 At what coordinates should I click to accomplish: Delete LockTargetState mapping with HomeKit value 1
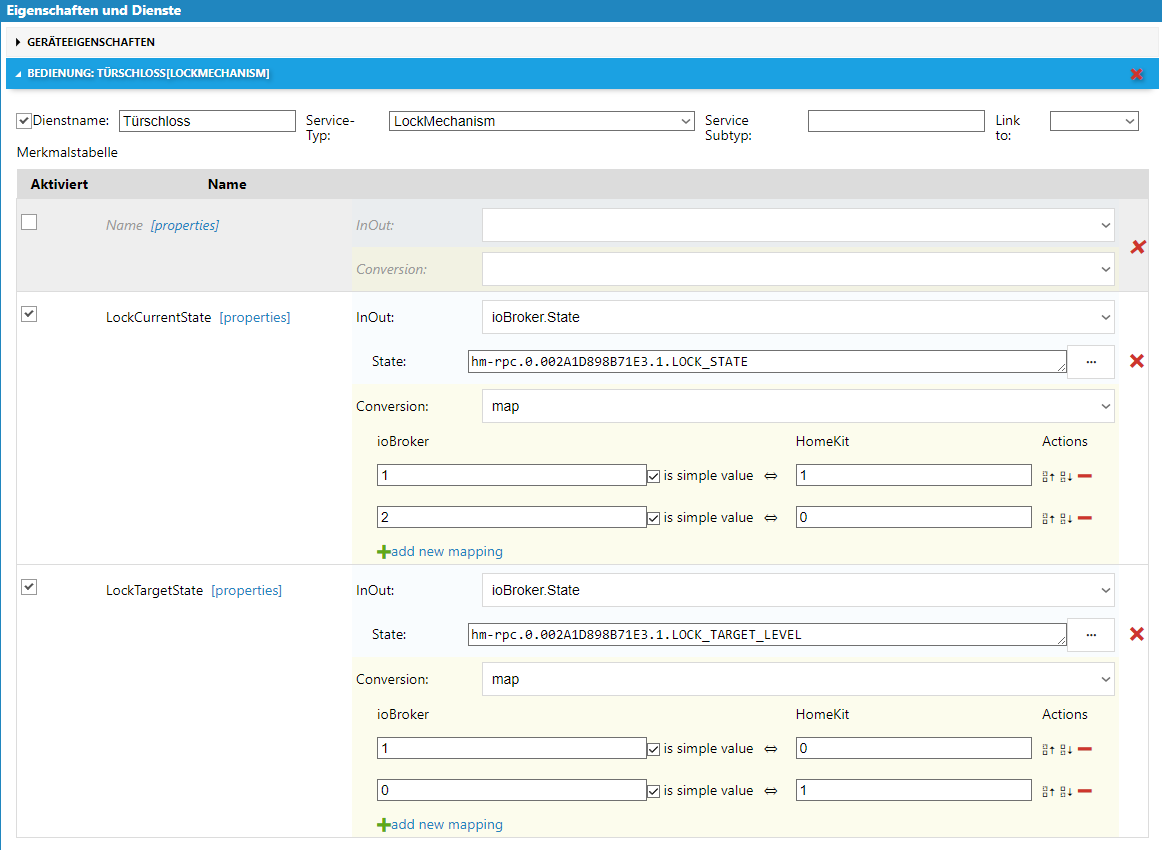point(1085,791)
